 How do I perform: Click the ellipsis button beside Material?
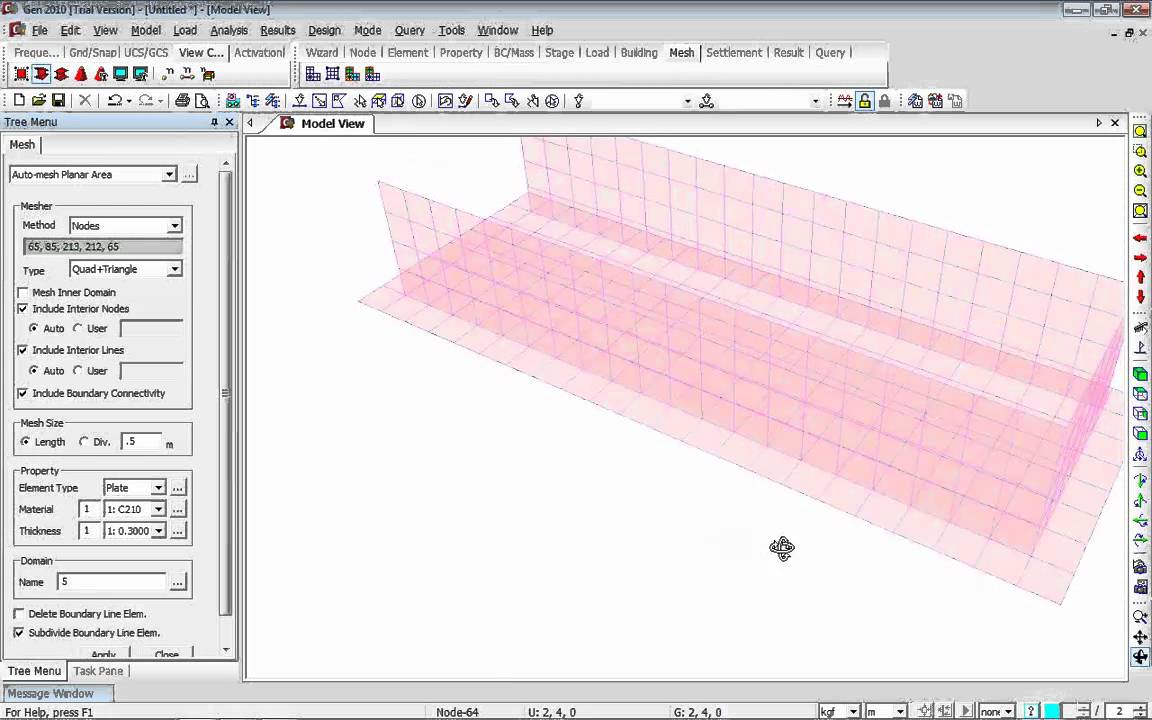coord(178,509)
